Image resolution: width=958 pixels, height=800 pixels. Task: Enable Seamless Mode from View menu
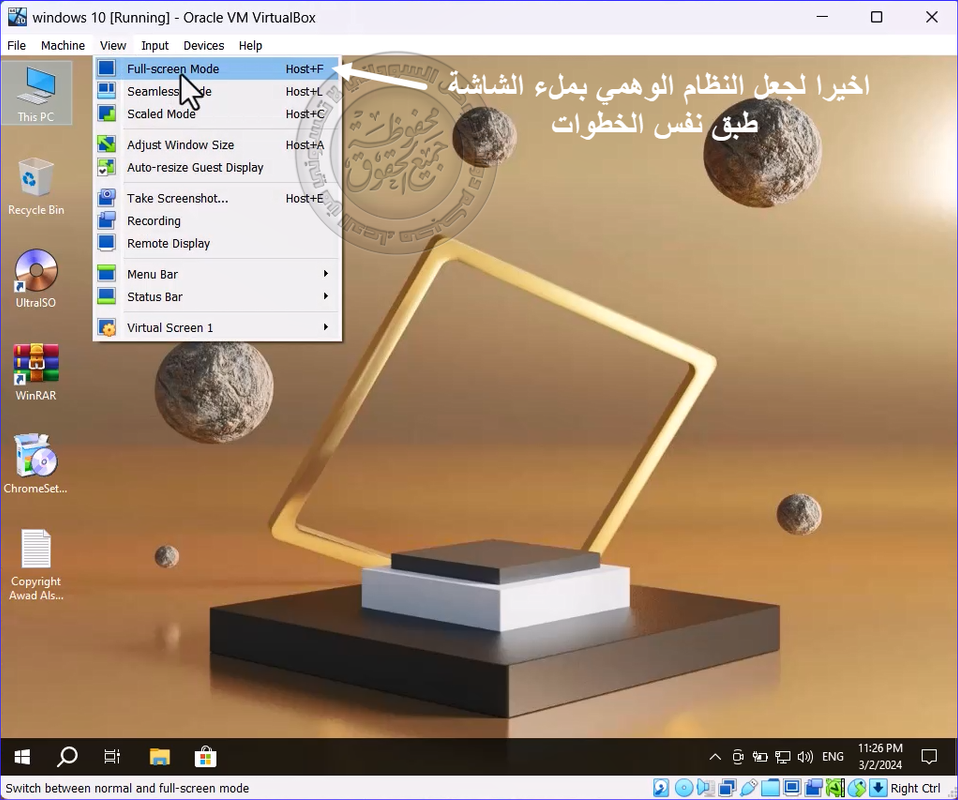coord(169,92)
